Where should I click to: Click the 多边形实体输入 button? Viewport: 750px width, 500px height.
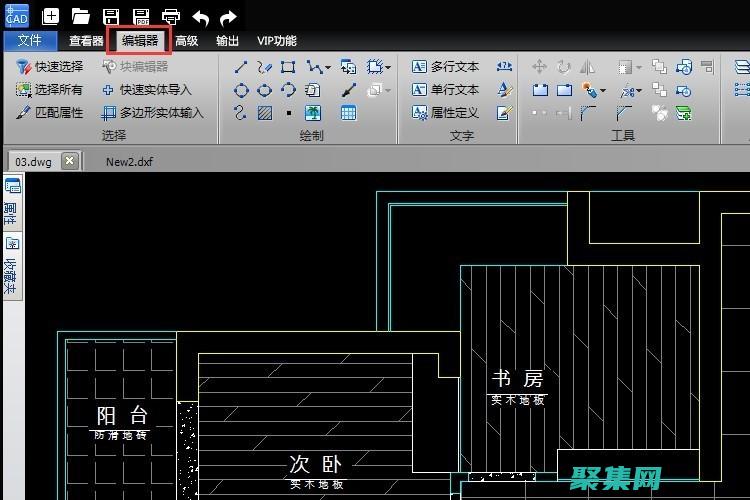coord(153,112)
